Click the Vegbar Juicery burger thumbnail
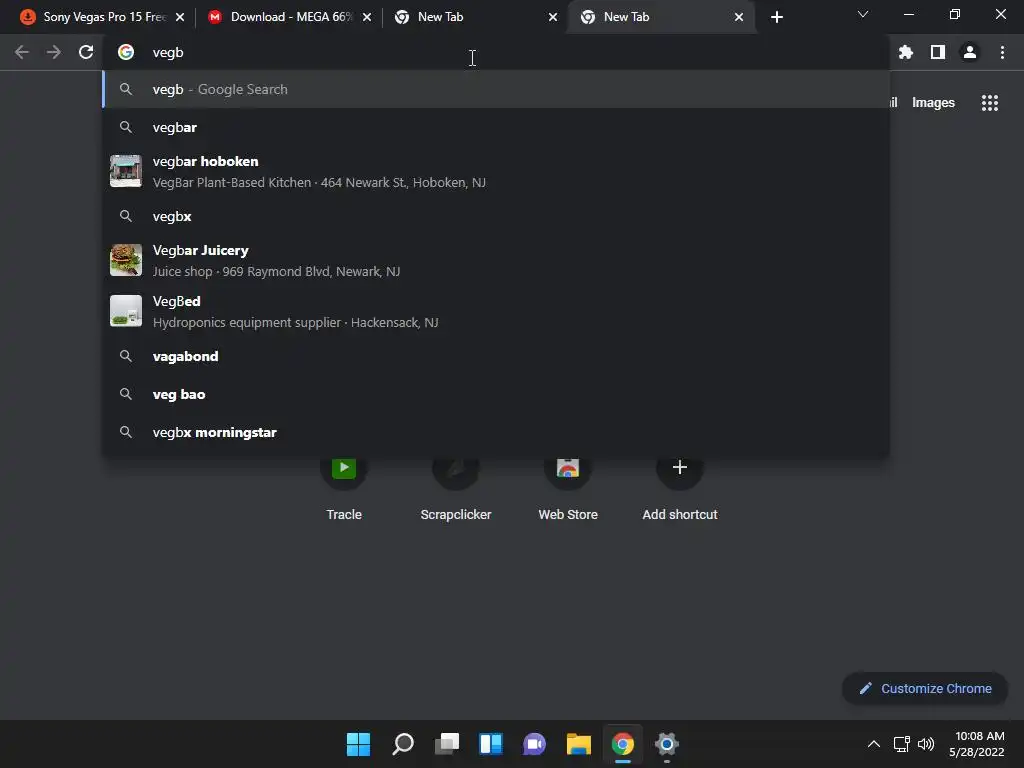1024x768 pixels. tap(126, 261)
